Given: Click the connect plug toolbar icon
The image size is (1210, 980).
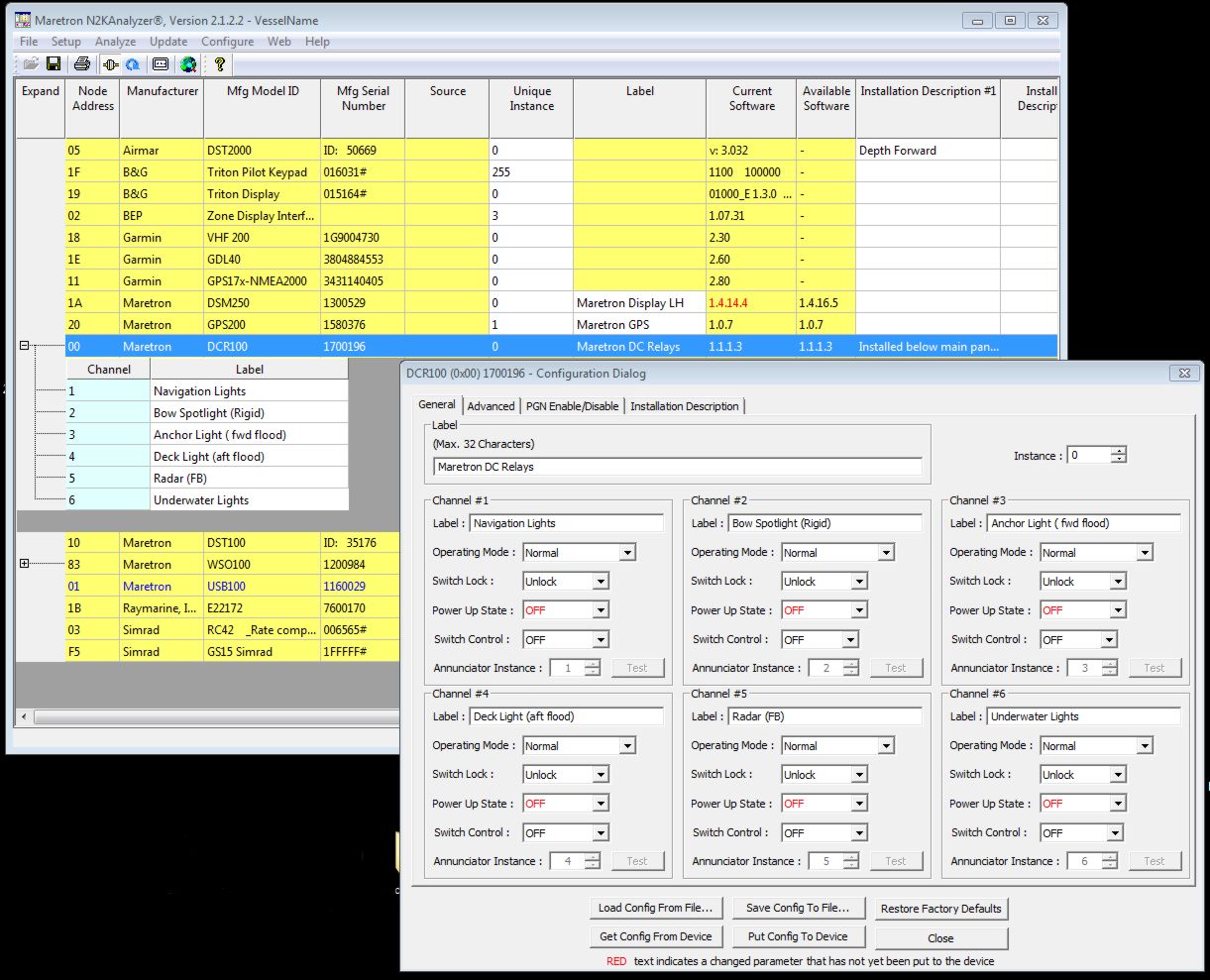Looking at the screenshot, I should coord(110,64).
